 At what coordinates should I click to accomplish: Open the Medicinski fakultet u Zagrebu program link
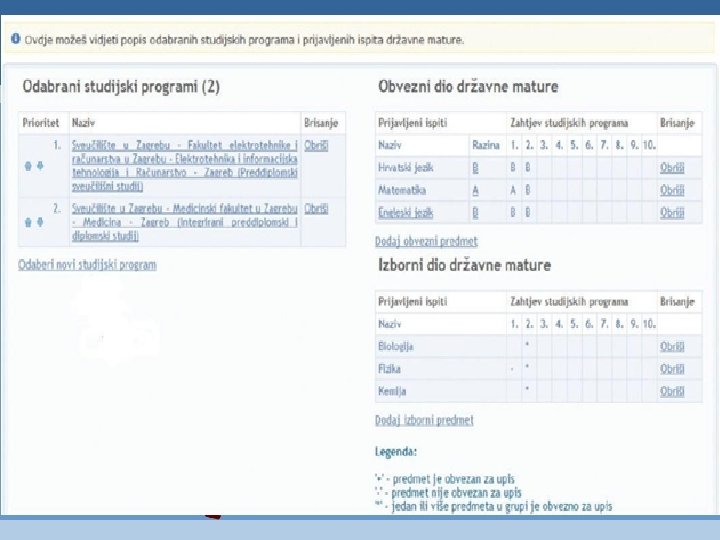pos(185,222)
